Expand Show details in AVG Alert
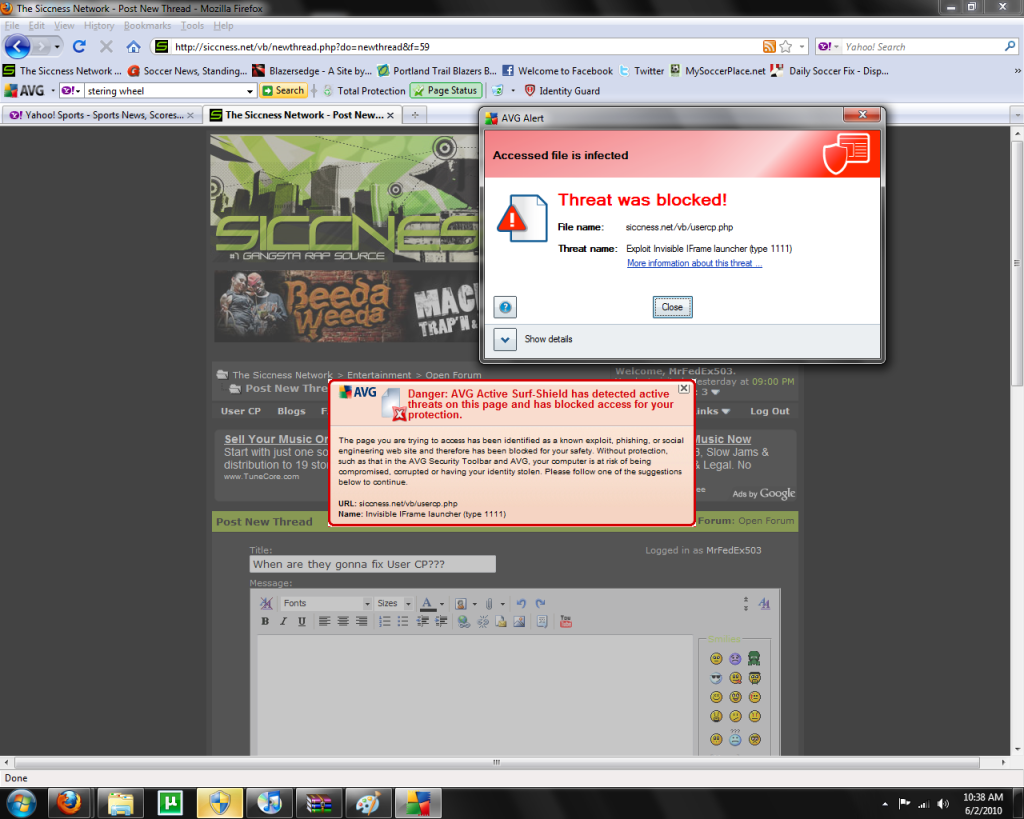The width and height of the screenshot is (1024, 819). (x=505, y=339)
